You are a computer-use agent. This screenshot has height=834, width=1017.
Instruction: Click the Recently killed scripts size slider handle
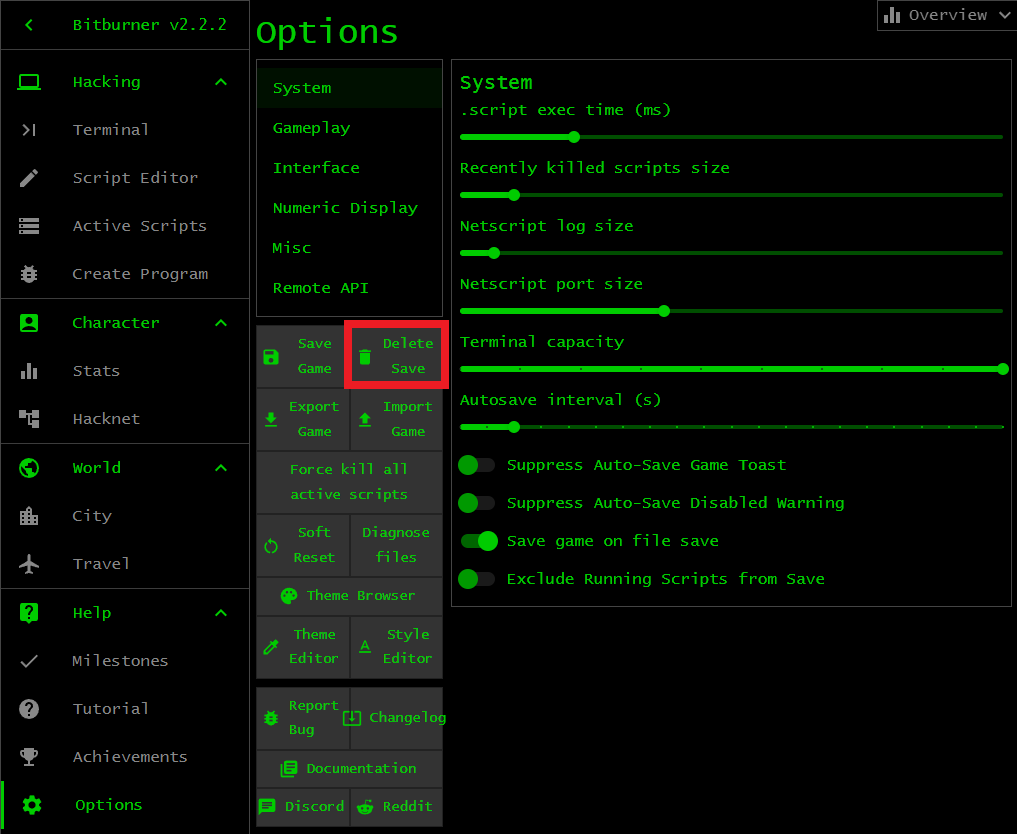(514, 195)
